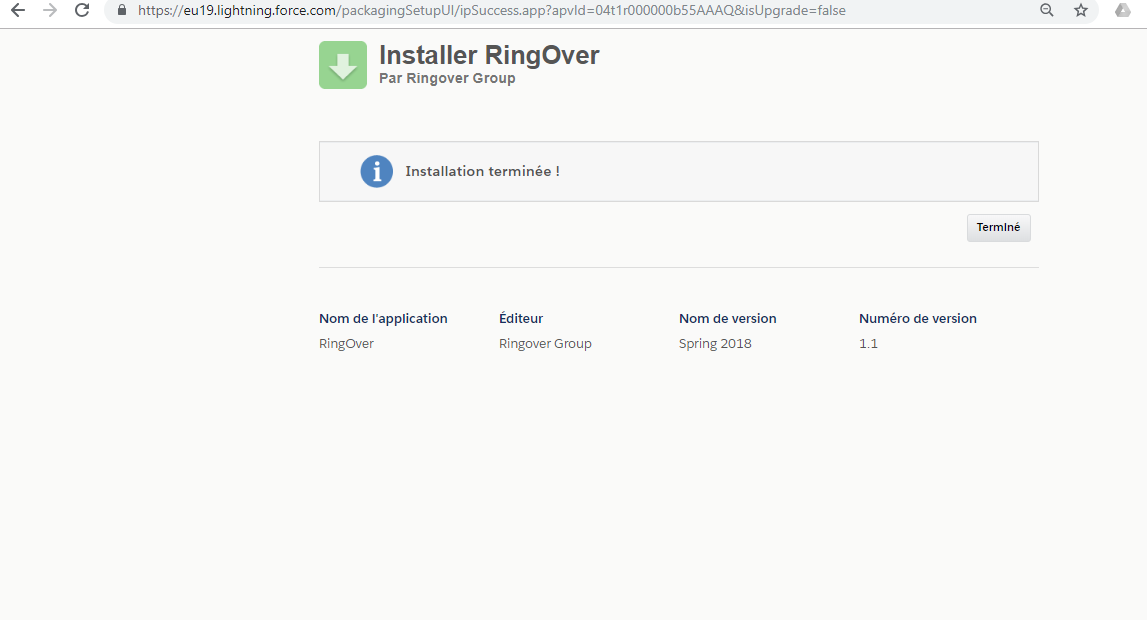Viewport: 1147px width, 620px height.
Task: Click the green RingOver install package icon
Action: 343,65
